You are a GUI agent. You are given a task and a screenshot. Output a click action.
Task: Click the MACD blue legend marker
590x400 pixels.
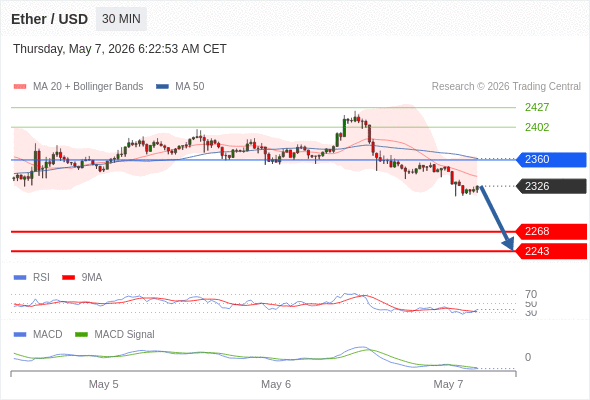tap(20, 334)
